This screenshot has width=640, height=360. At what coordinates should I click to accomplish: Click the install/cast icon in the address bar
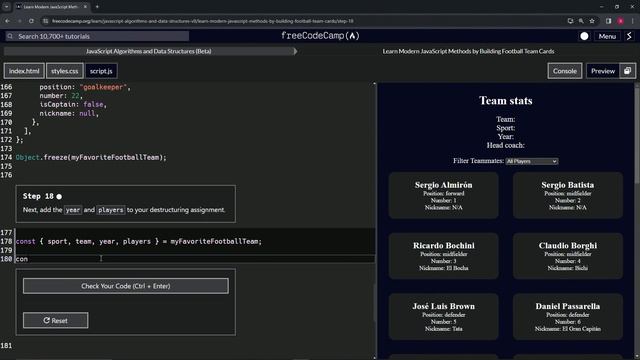(570, 21)
